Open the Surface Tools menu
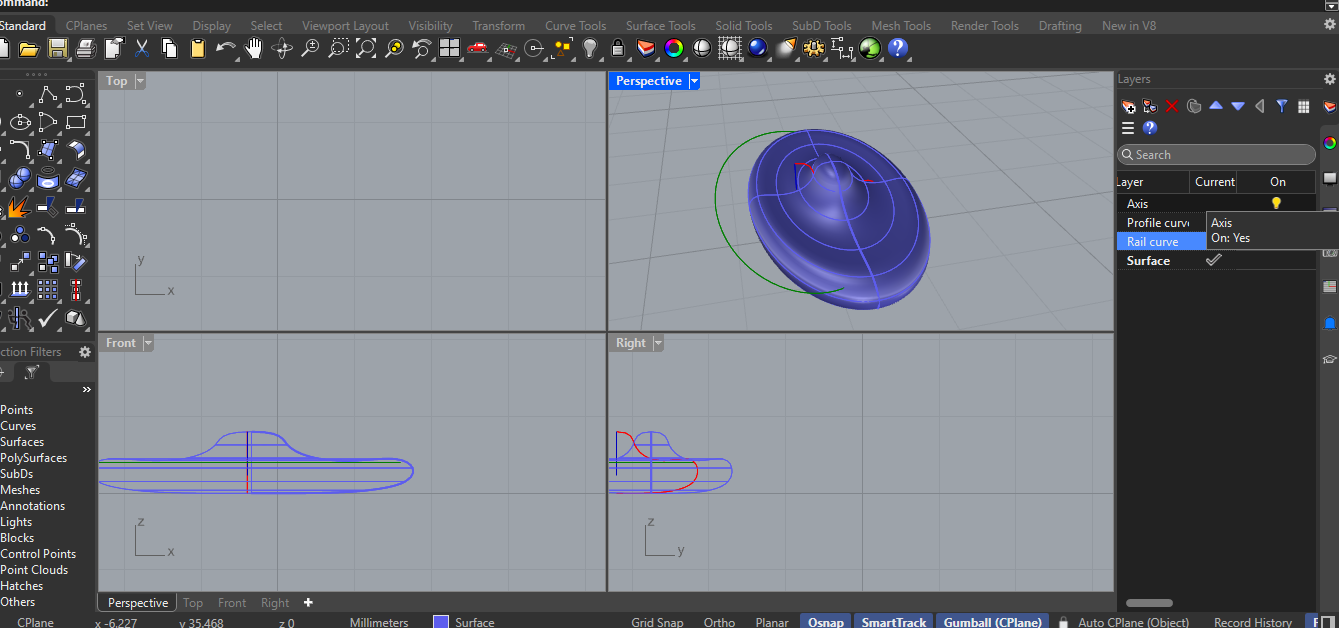 [660, 25]
